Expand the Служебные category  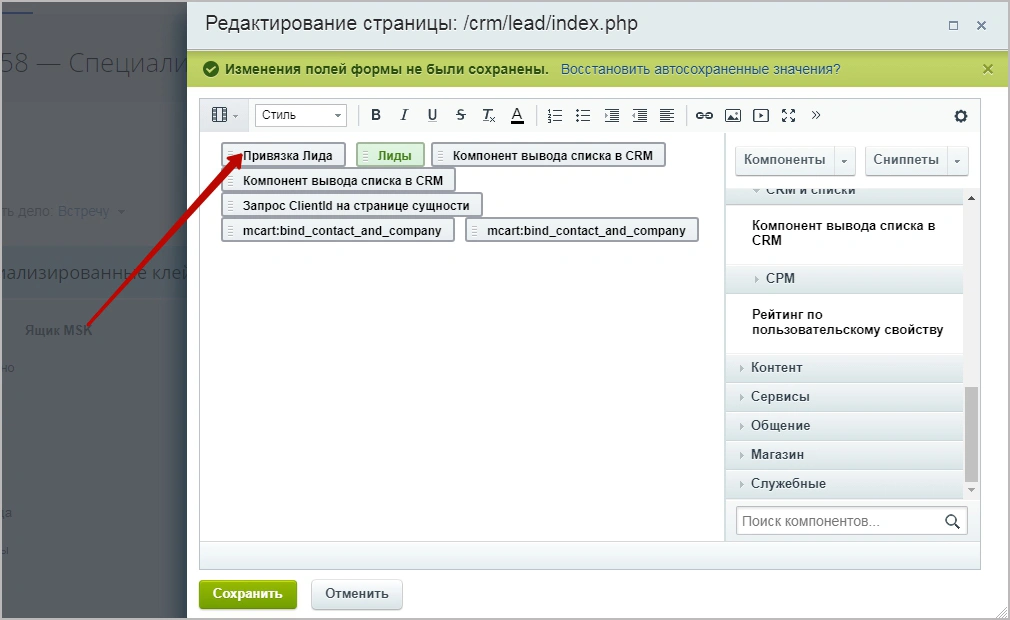point(844,484)
